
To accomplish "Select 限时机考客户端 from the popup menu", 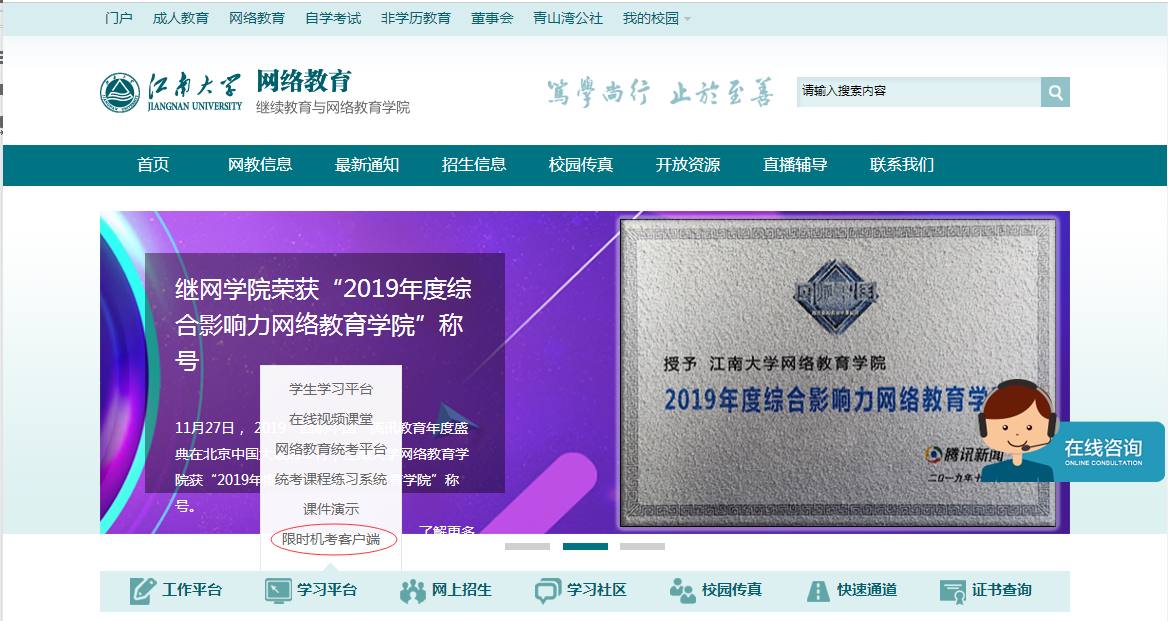I will pyautogui.click(x=331, y=539).
